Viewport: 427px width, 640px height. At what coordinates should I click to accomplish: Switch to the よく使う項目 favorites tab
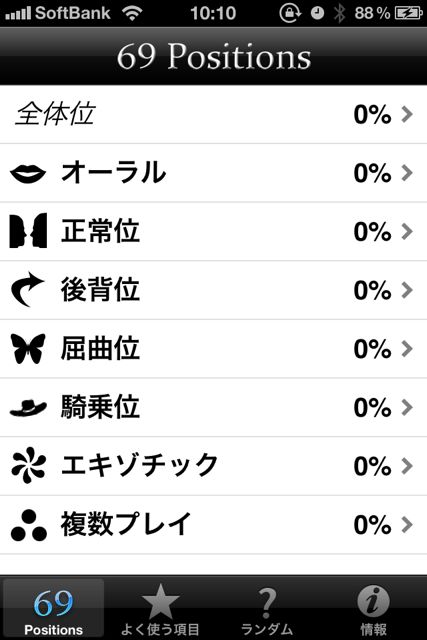160,609
